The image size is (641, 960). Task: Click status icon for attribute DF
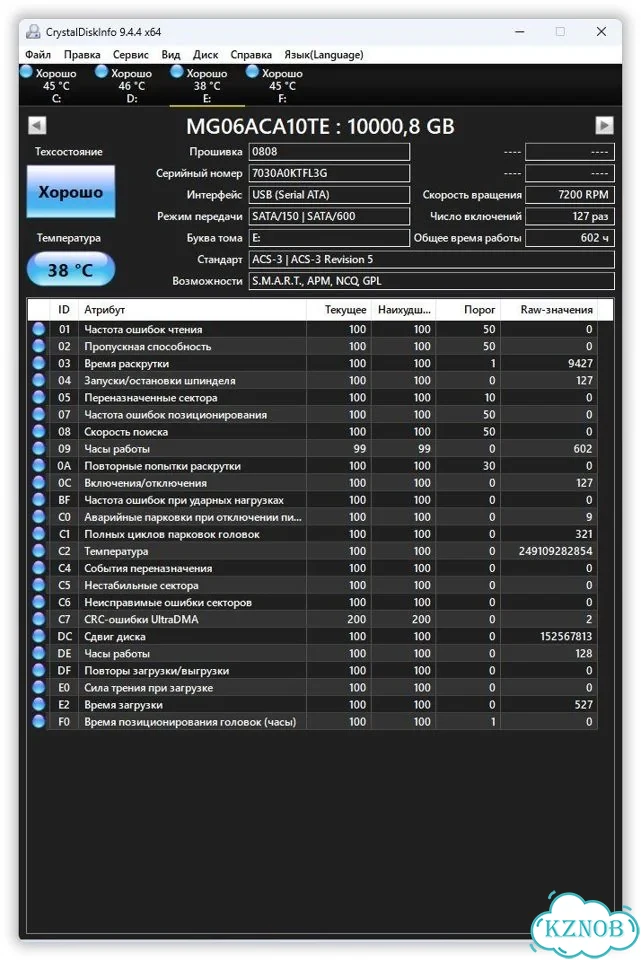[x=39, y=670]
